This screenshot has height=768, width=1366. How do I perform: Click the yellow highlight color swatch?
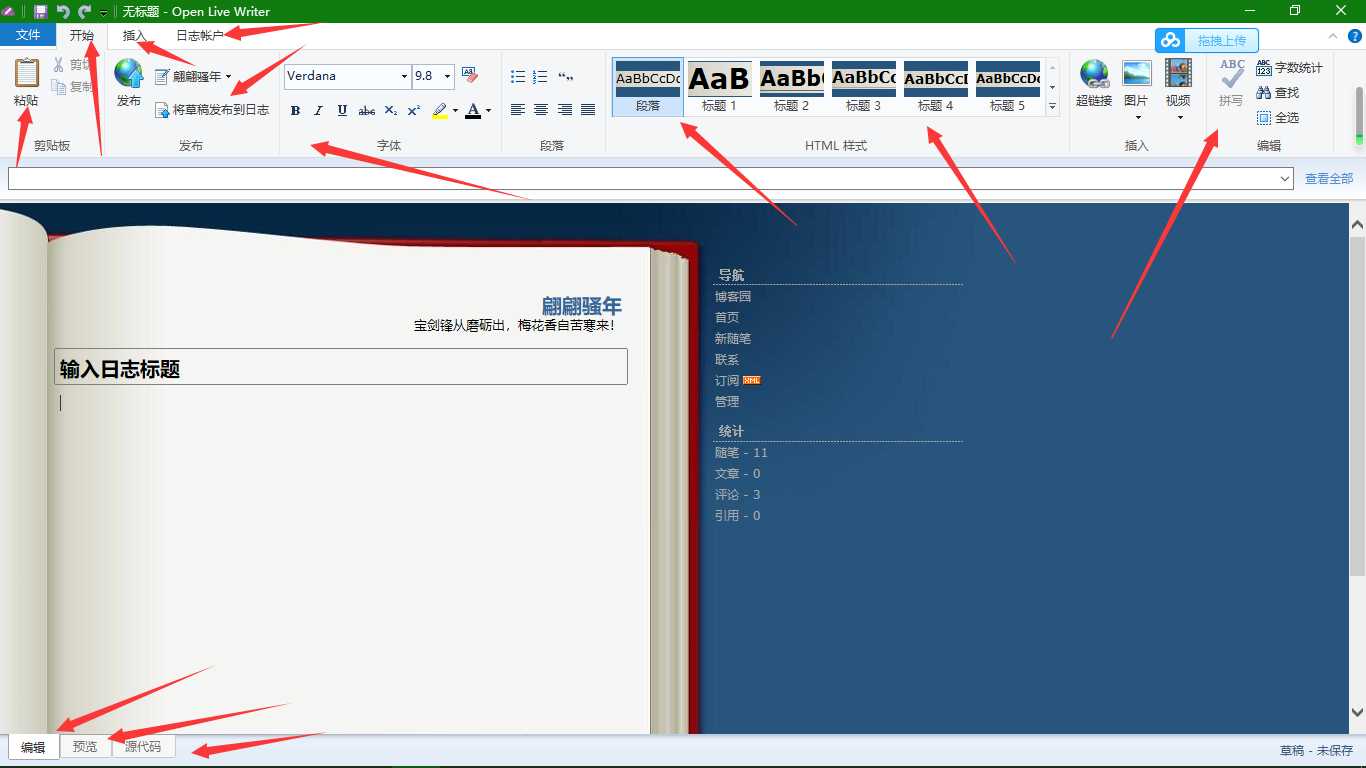pos(440,111)
